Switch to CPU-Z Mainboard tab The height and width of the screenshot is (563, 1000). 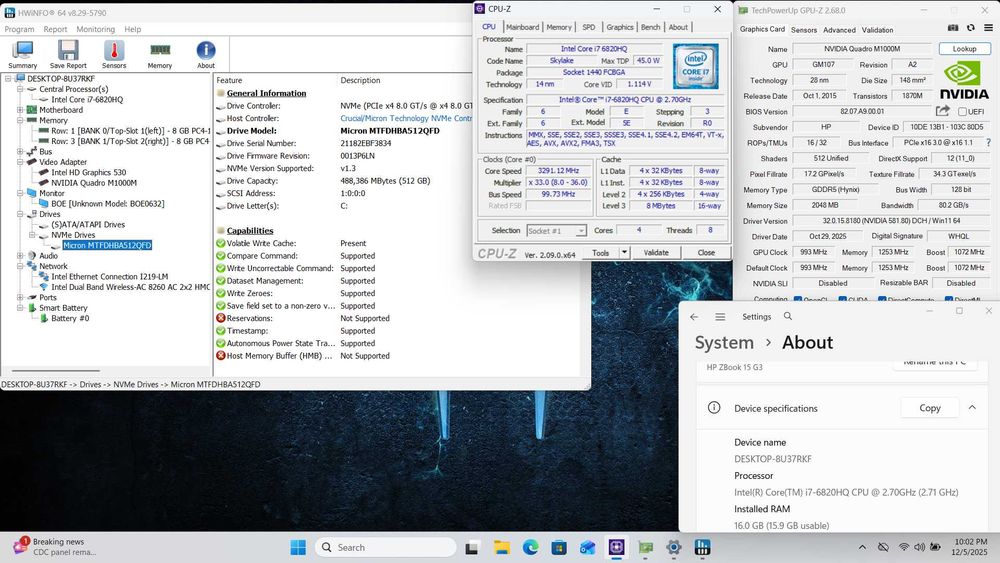coord(522,27)
